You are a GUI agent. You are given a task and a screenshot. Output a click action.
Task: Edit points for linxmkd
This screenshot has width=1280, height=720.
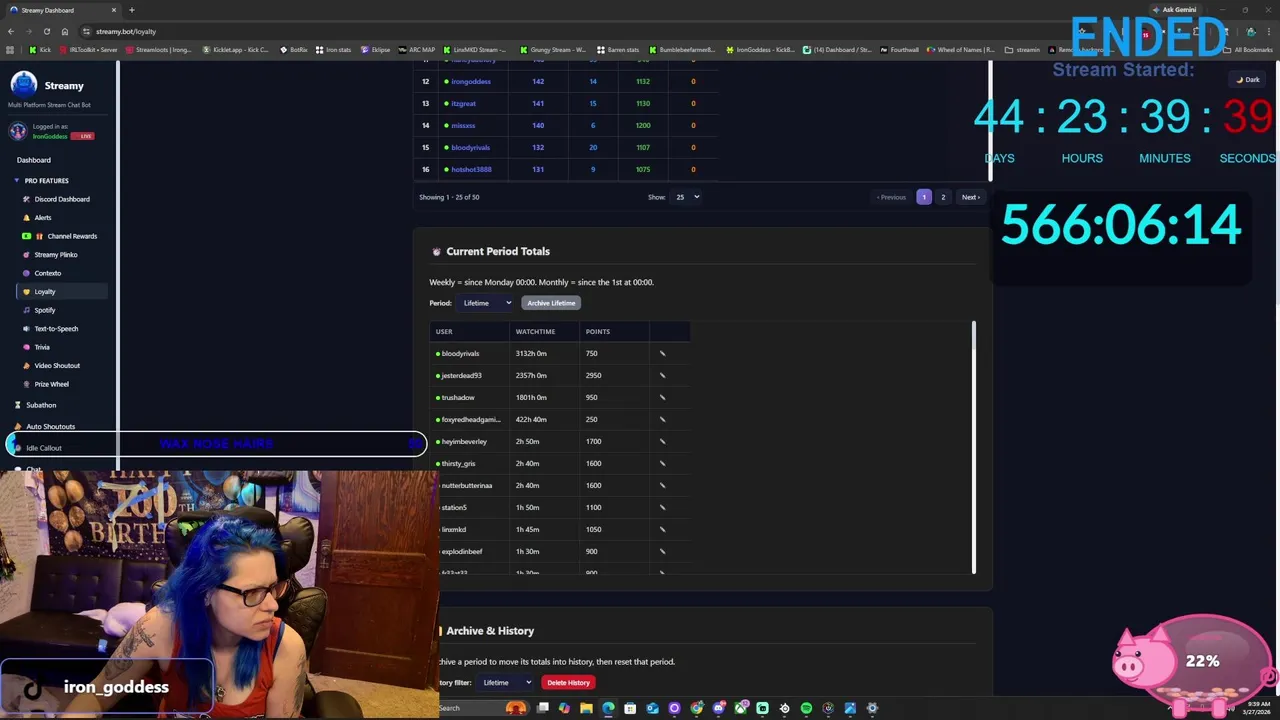point(662,529)
